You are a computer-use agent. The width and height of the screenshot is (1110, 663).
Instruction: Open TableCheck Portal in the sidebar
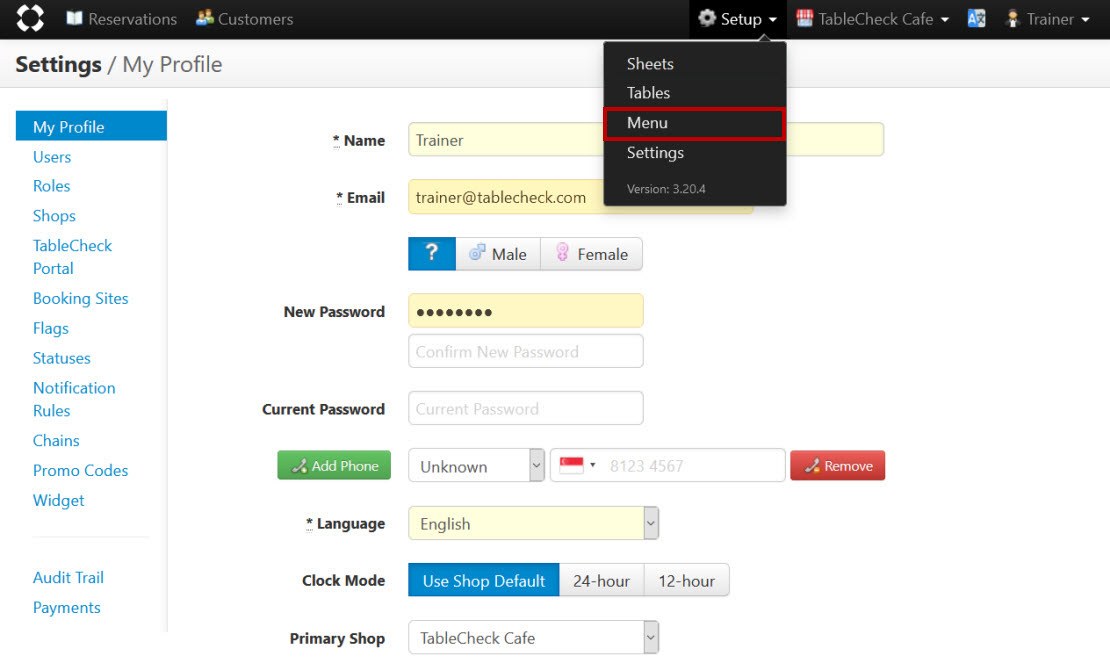point(72,257)
